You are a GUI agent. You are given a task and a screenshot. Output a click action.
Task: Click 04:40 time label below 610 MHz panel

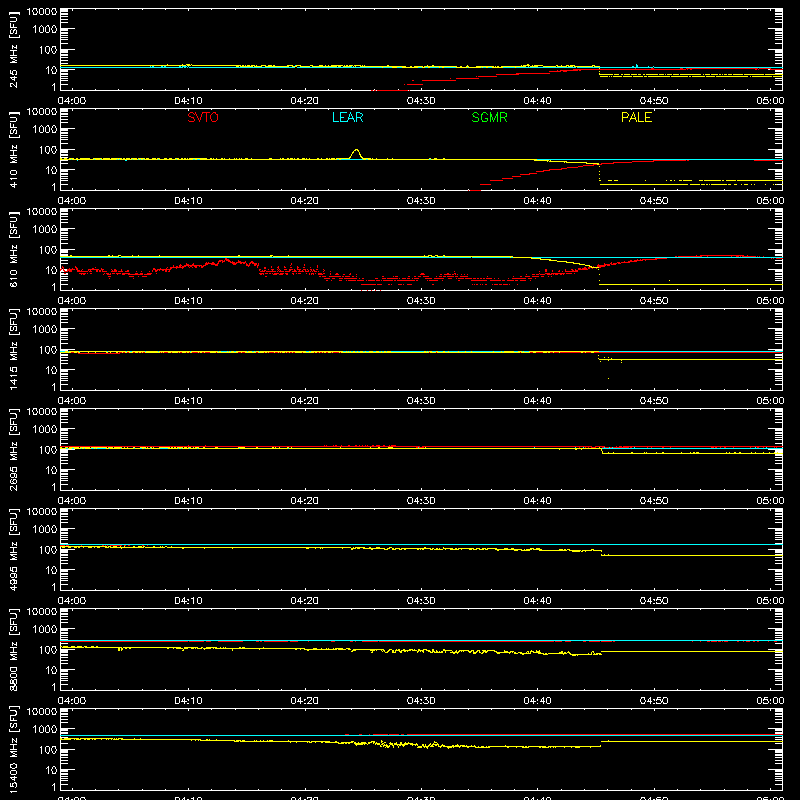(x=537, y=301)
